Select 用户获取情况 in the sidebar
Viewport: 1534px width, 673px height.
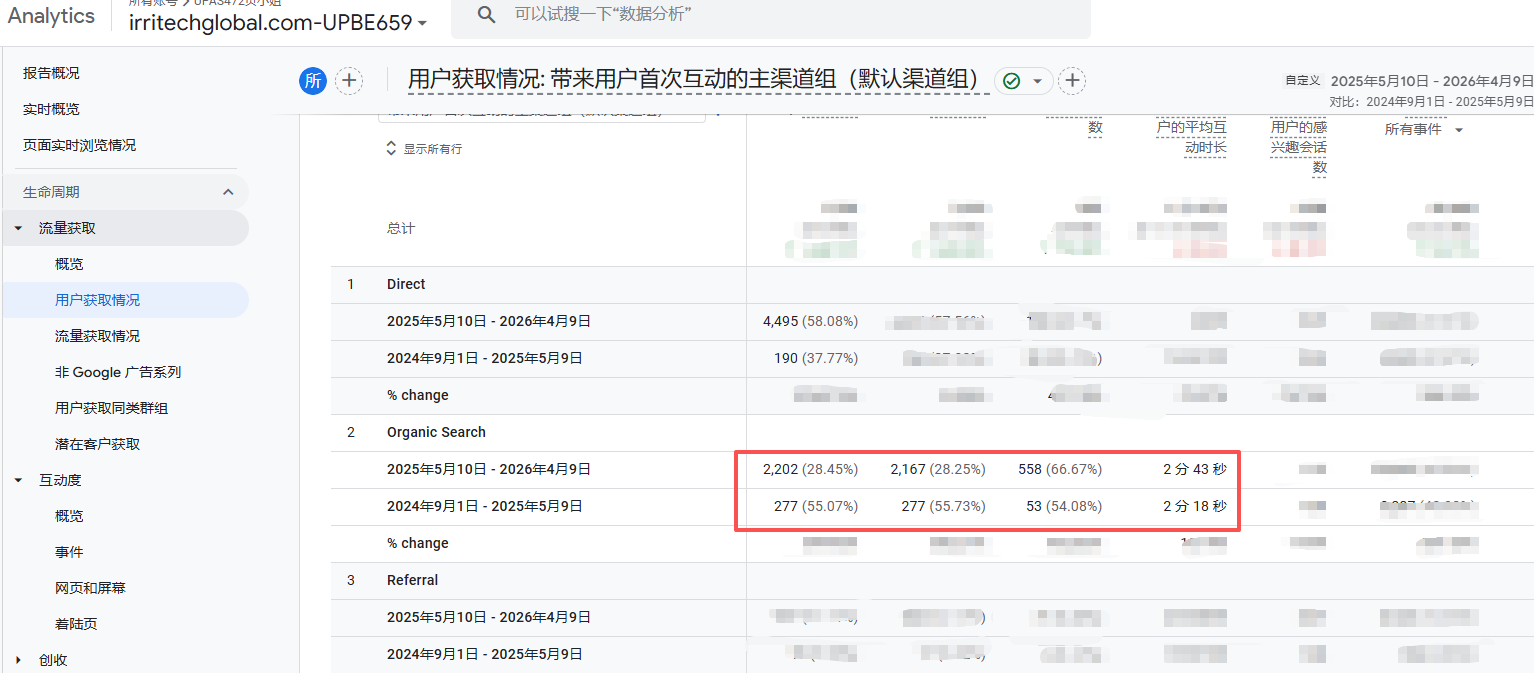(97, 300)
